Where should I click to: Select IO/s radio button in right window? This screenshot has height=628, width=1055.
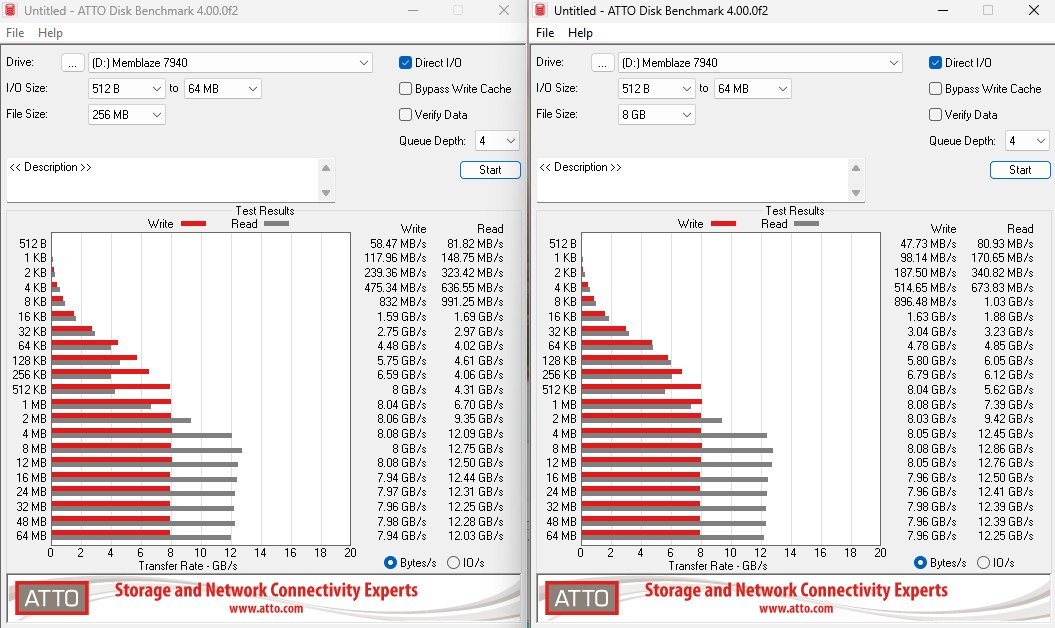pyautogui.click(x=983, y=563)
